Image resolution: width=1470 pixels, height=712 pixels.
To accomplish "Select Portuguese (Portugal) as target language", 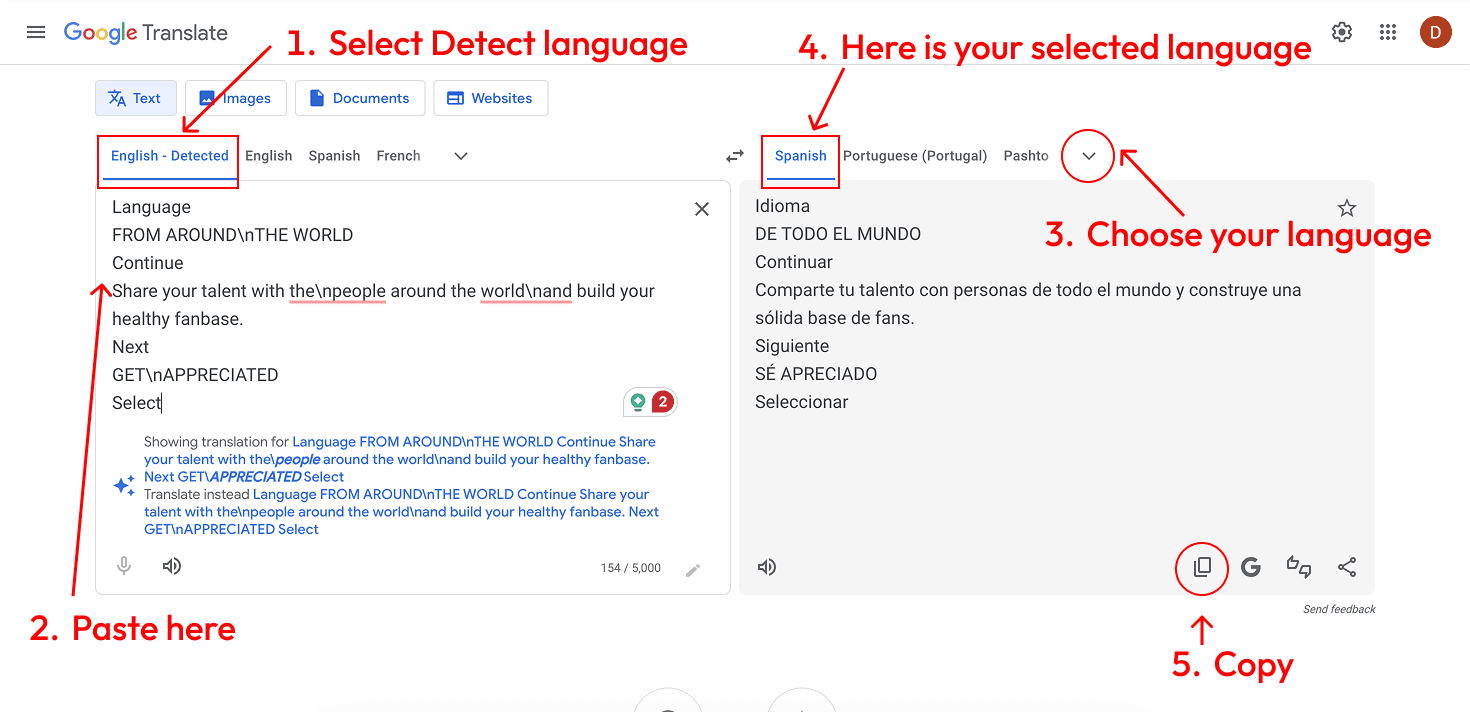I will [914, 156].
